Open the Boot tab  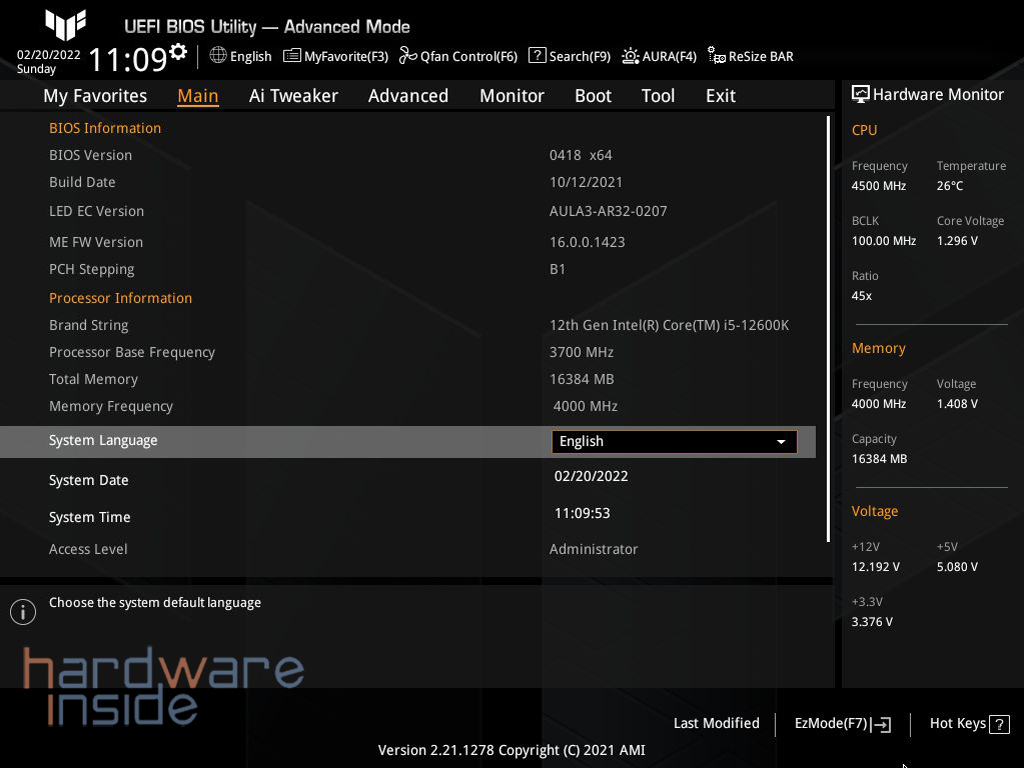pyautogui.click(x=593, y=96)
